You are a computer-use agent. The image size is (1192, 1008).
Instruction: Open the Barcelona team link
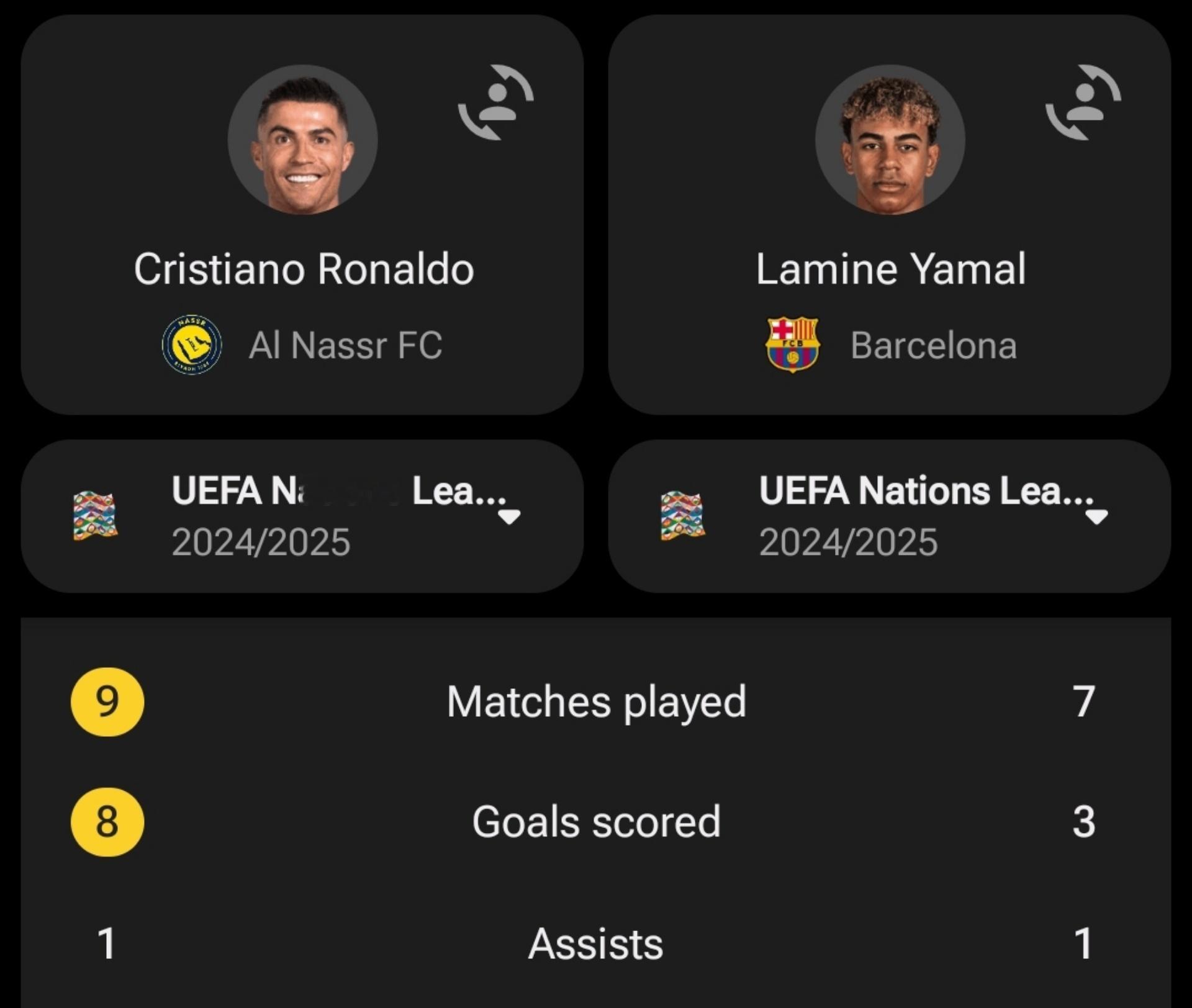934,345
